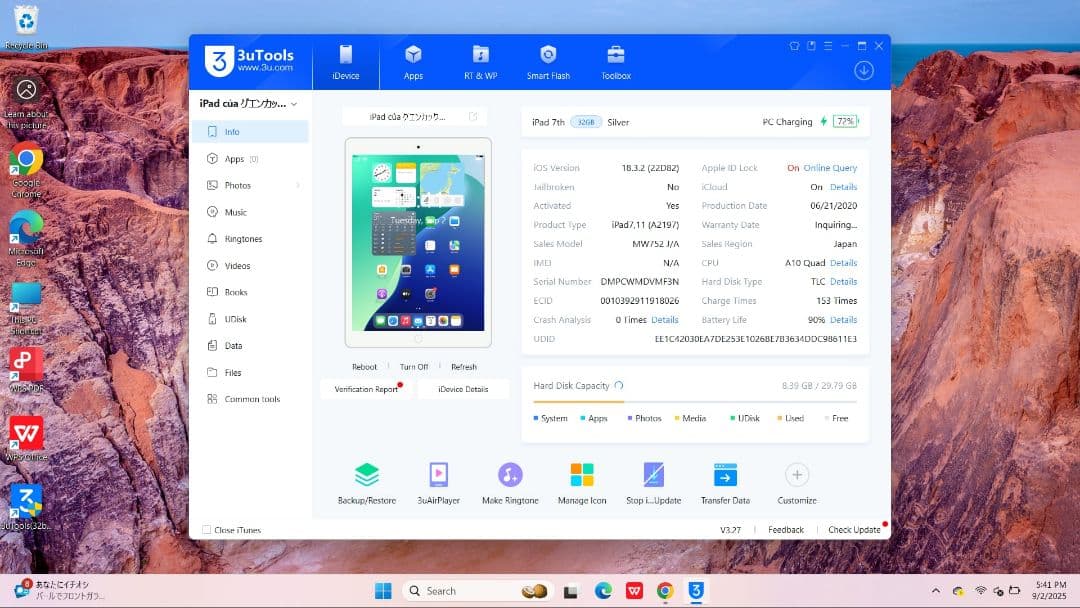The height and width of the screenshot is (608, 1080).
Task: Open the Manage Icon tool
Action: coord(581,482)
